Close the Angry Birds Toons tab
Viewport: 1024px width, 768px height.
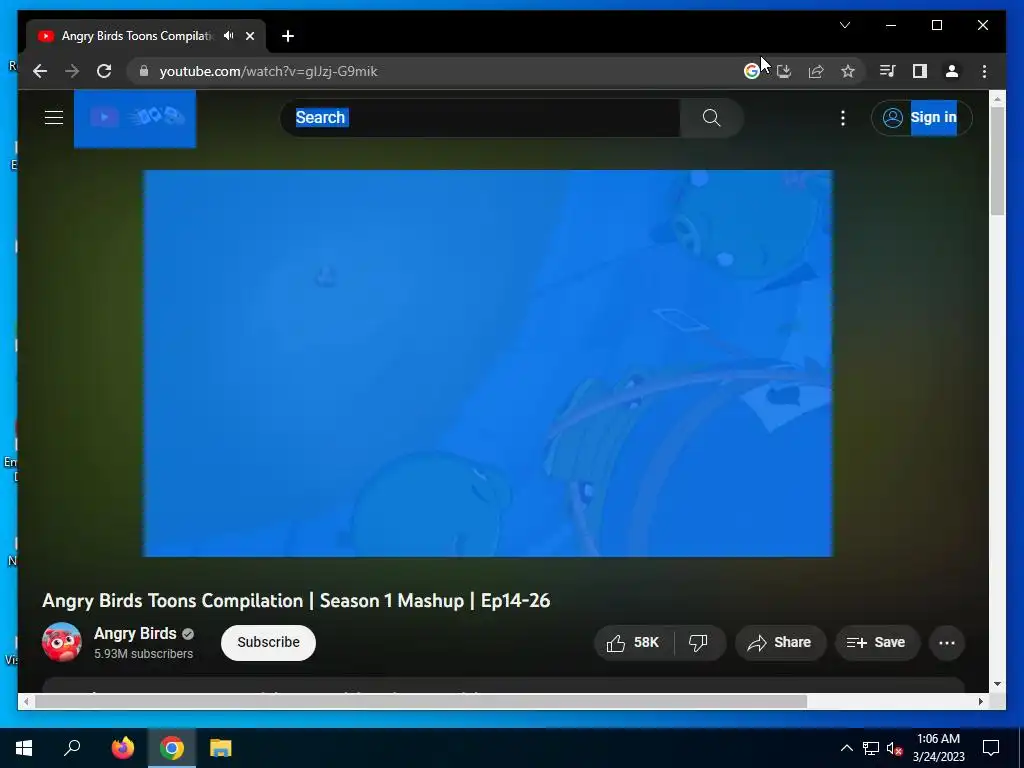[249, 36]
